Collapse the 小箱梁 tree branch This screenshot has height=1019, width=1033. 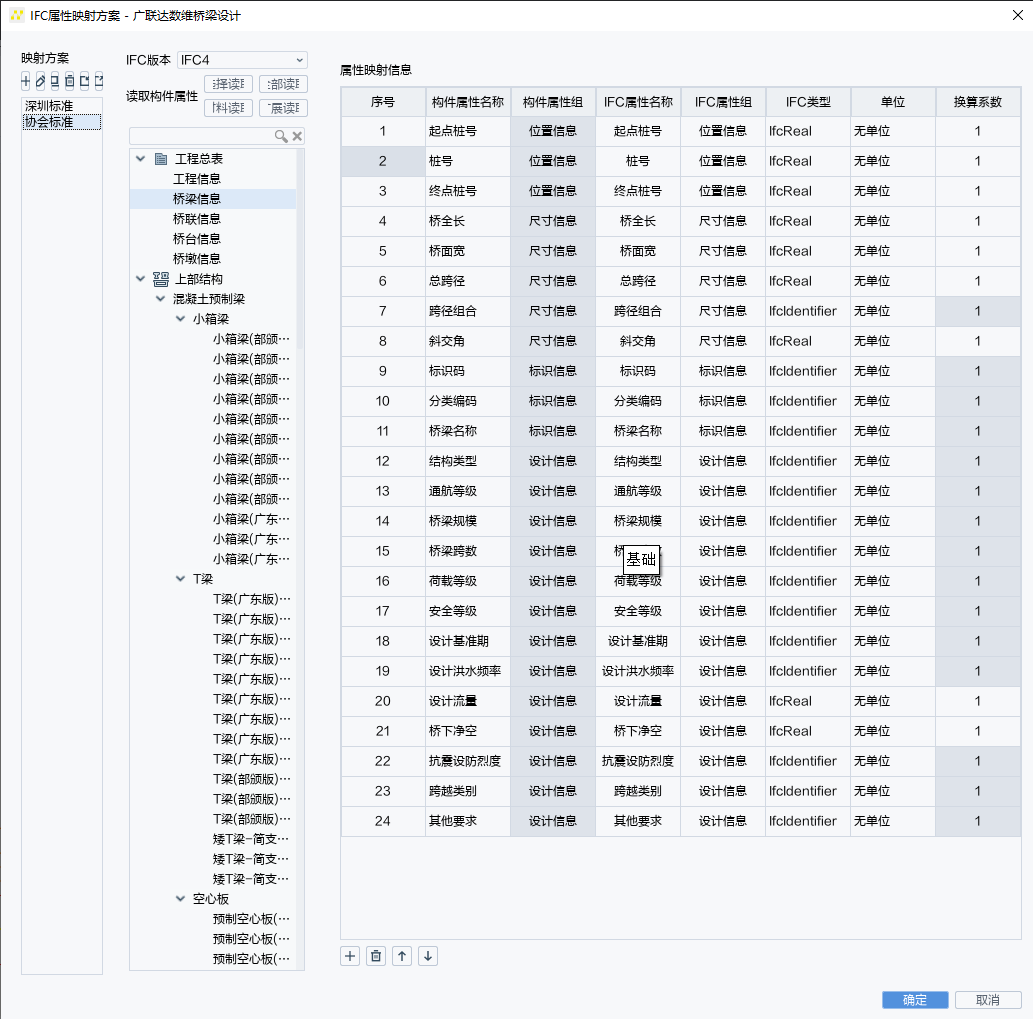[180, 319]
